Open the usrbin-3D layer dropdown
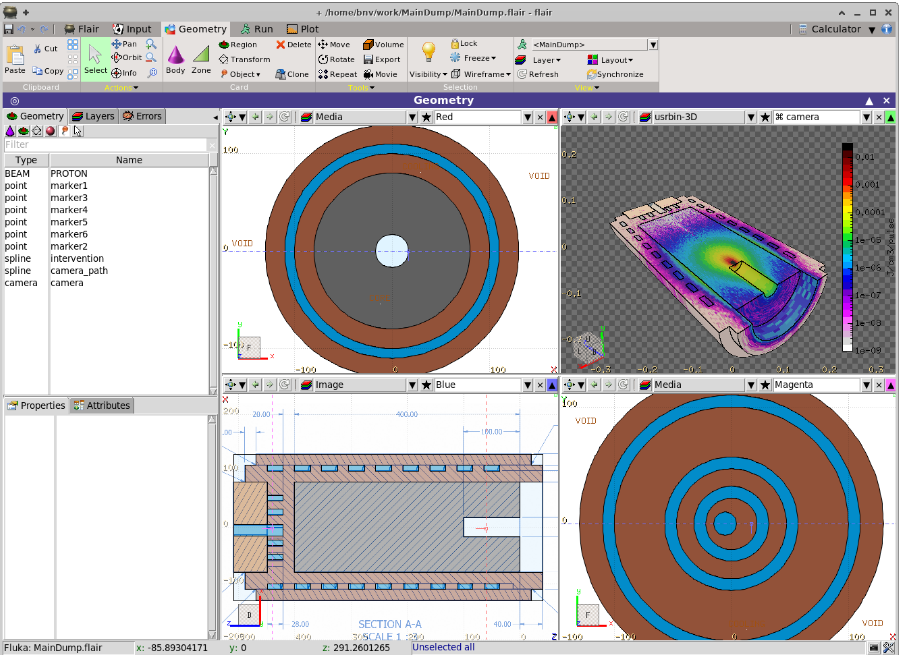The height and width of the screenshot is (655, 899). pyautogui.click(x=751, y=117)
